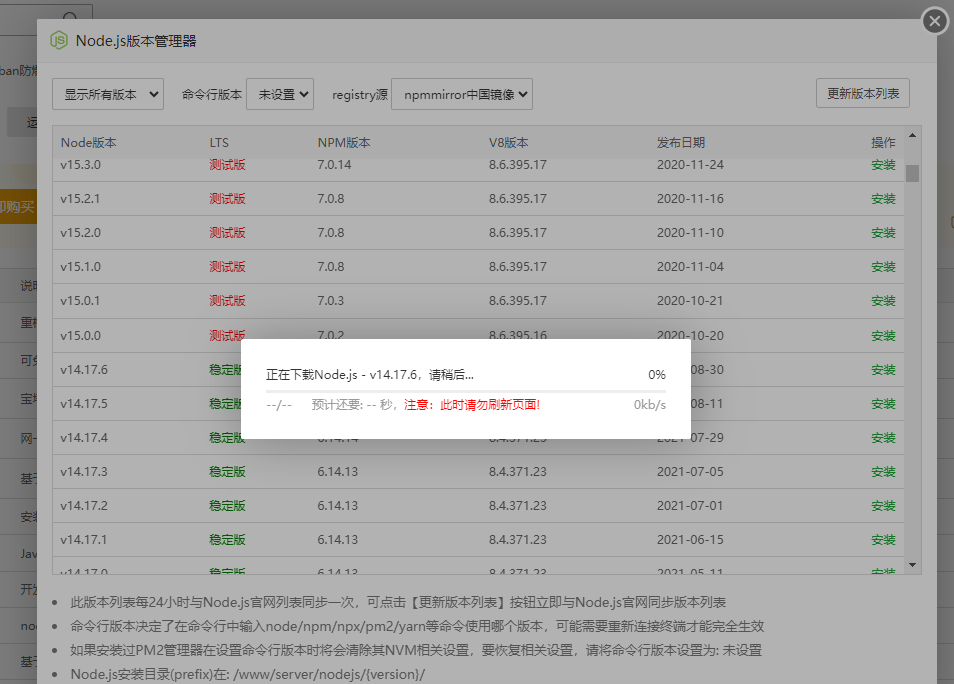
Task: Install Node v15.1.0 via 安装 link
Action: coord(883,267)
